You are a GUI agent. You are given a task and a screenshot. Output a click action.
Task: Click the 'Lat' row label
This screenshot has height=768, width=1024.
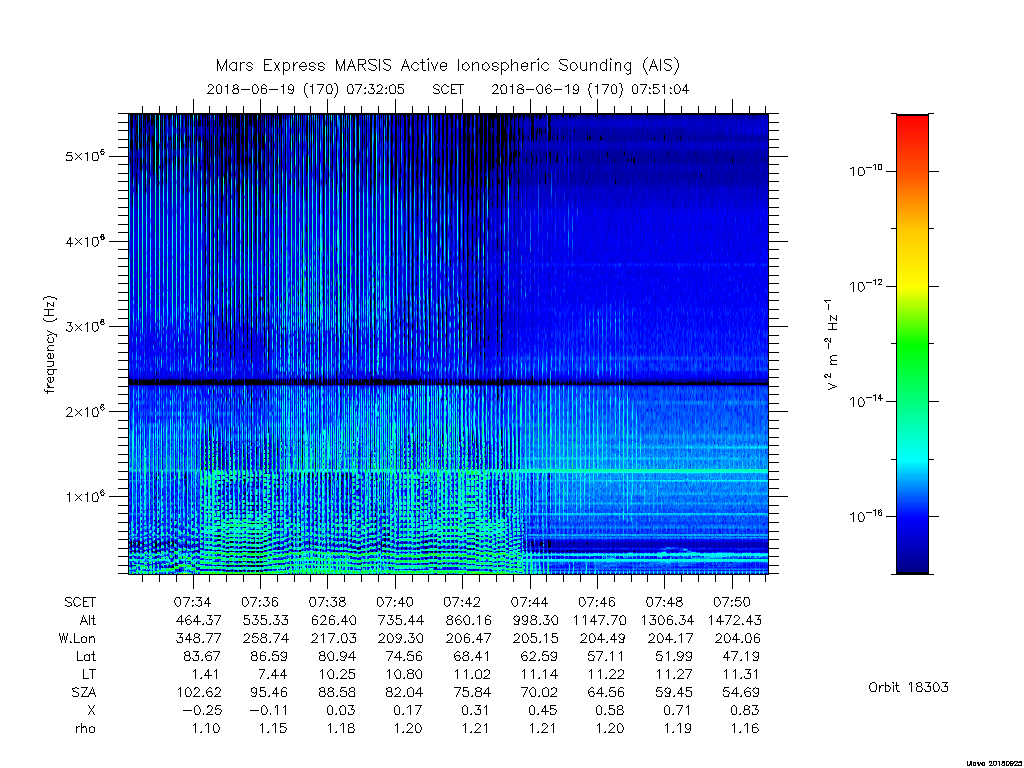click(x=86, y=656)
